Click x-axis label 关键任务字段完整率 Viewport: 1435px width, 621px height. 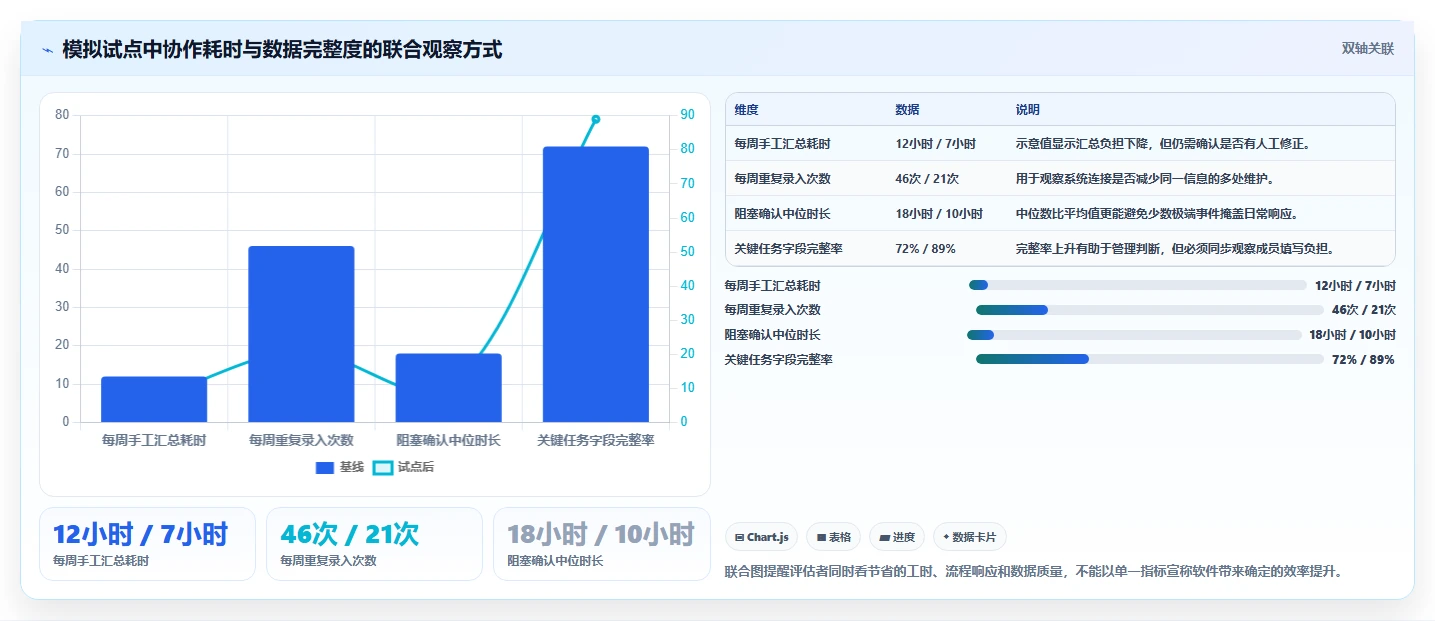(596, 440)
